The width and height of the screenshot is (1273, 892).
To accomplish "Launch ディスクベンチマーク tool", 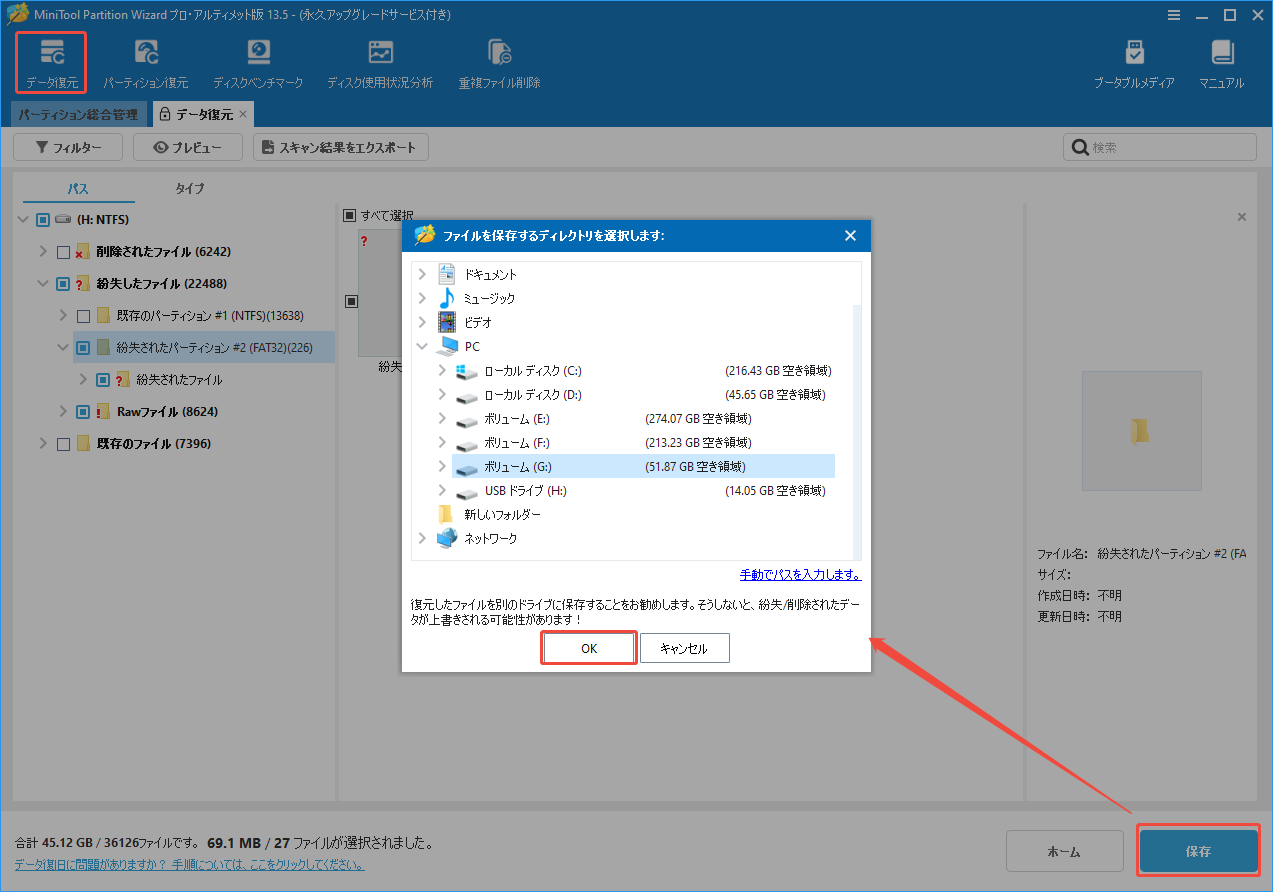I will click(260, 60).
